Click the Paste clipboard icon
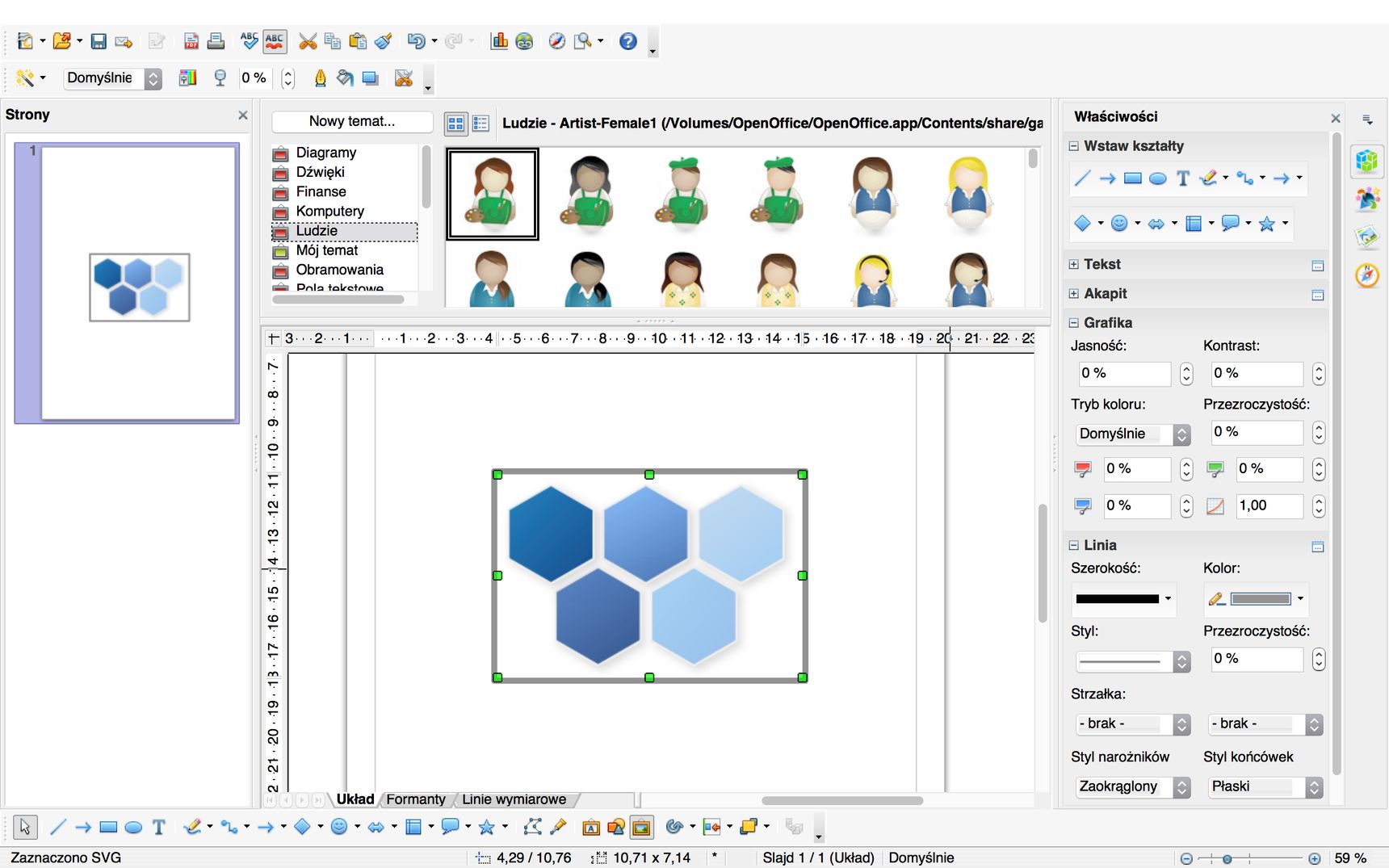 coord(358,41)
